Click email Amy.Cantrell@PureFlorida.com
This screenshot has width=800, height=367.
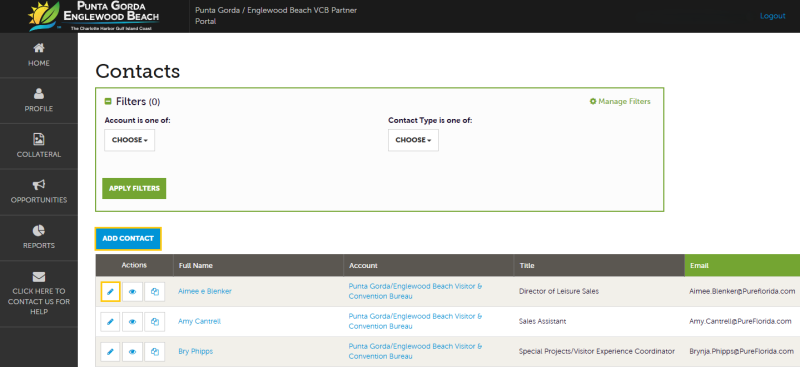[740, 322]
